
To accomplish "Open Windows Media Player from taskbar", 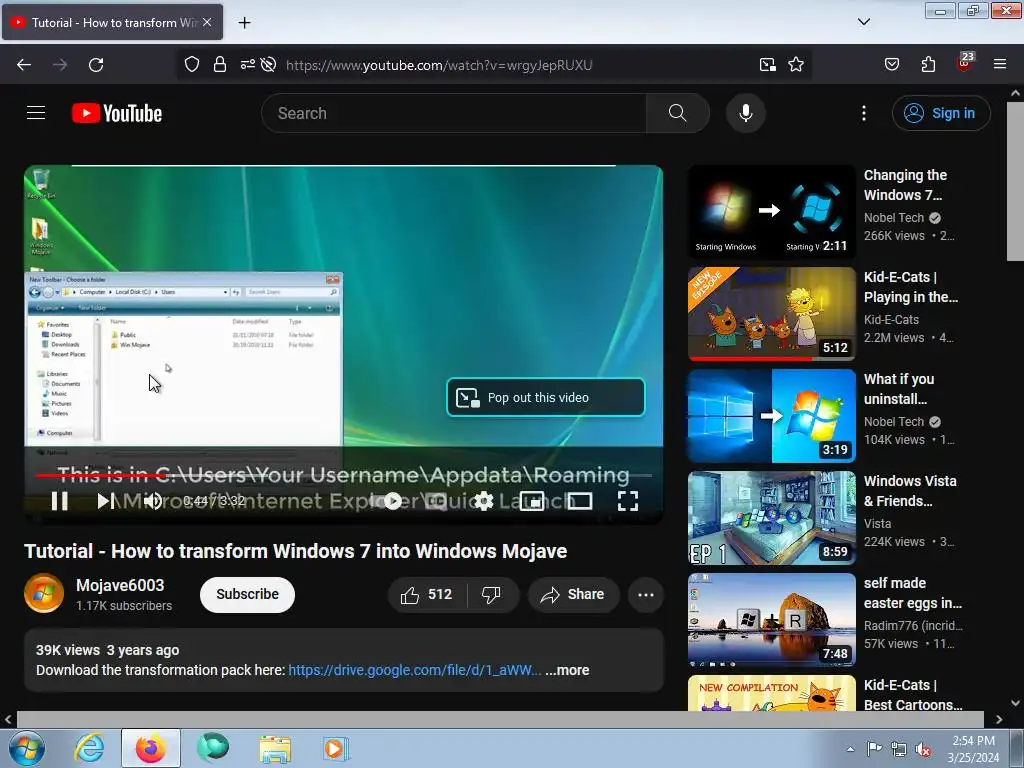I will point(336,748).
